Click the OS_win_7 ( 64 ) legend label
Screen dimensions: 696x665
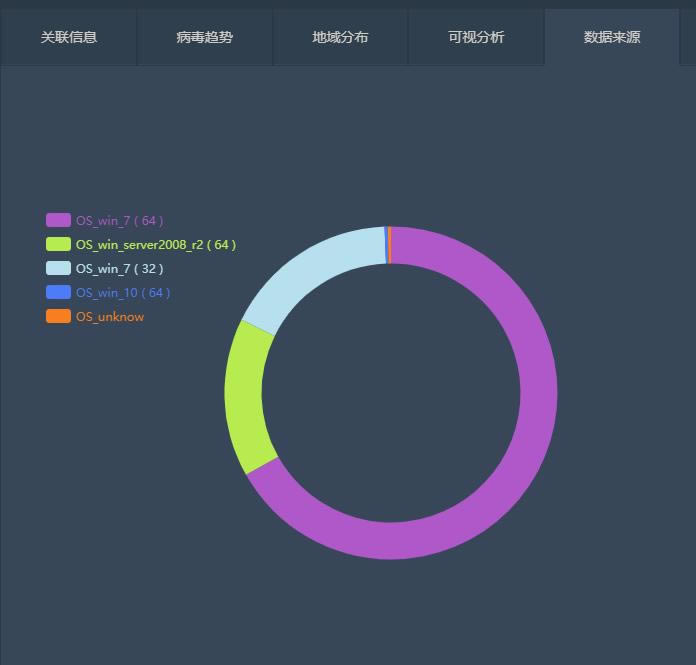[119, 221]
